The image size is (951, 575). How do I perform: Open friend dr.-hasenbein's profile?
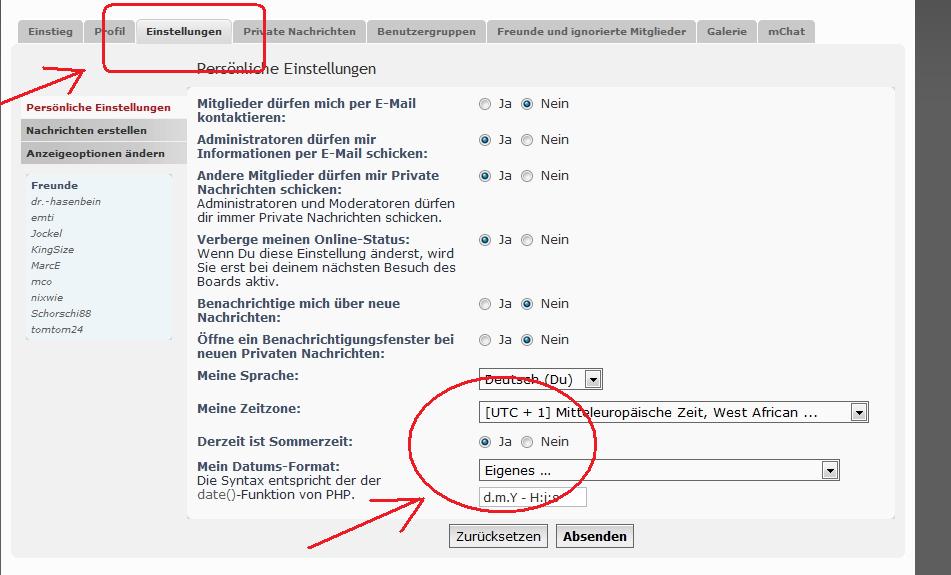tap(66, 202)
